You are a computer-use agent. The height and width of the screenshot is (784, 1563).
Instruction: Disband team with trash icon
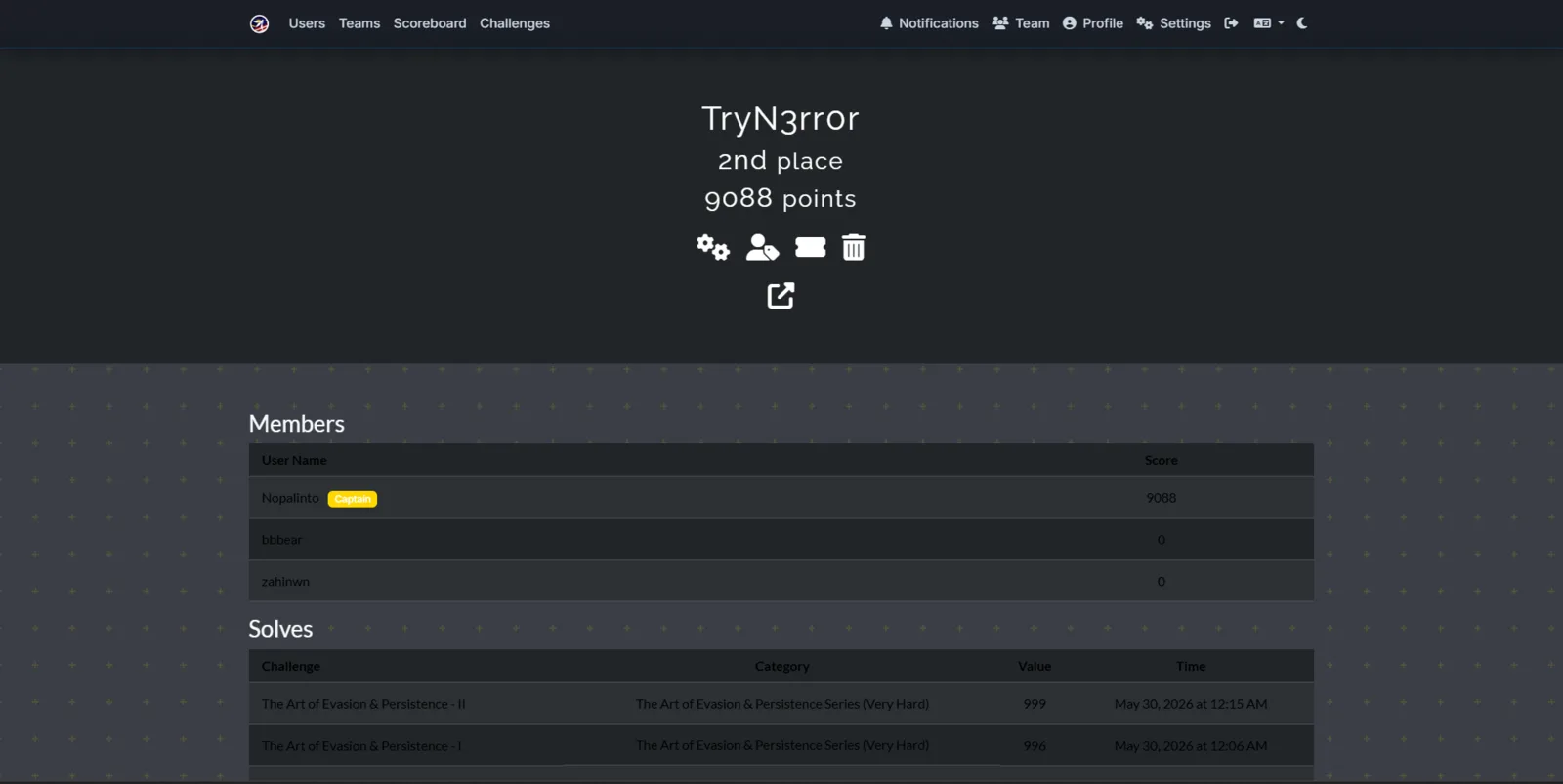(x=854, y=247)
